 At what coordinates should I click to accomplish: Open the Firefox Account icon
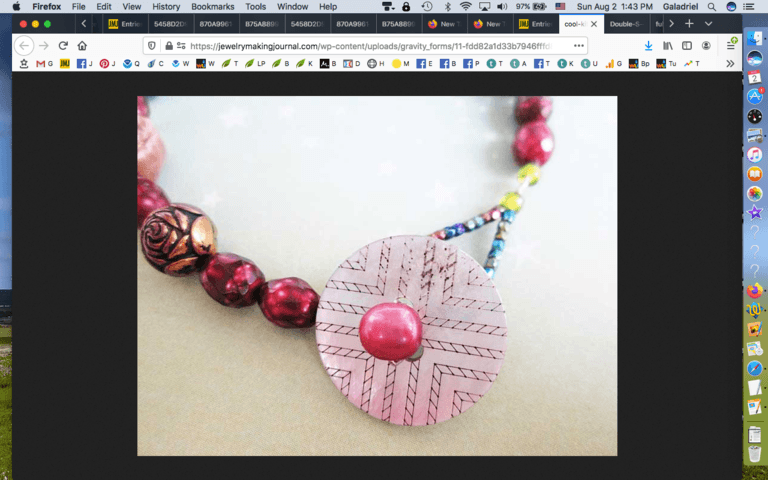coord(707,46)
